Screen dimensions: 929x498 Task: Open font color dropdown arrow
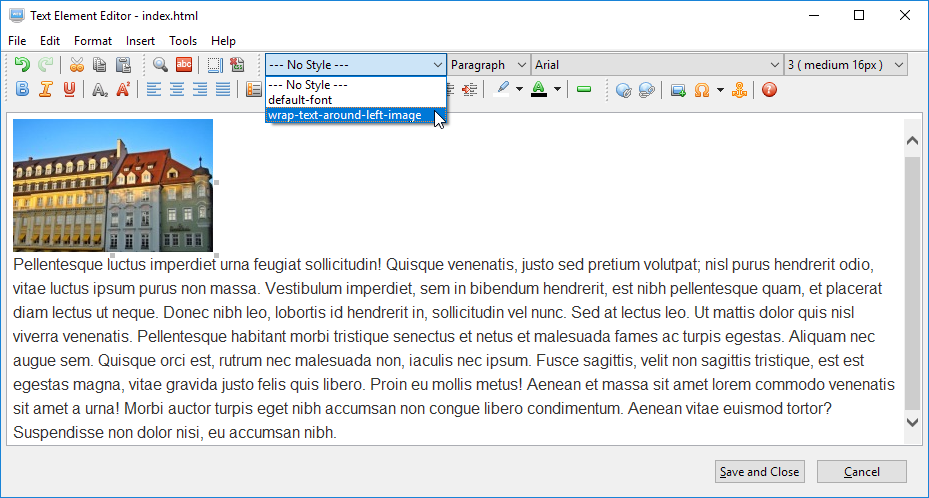pos(558,89)
